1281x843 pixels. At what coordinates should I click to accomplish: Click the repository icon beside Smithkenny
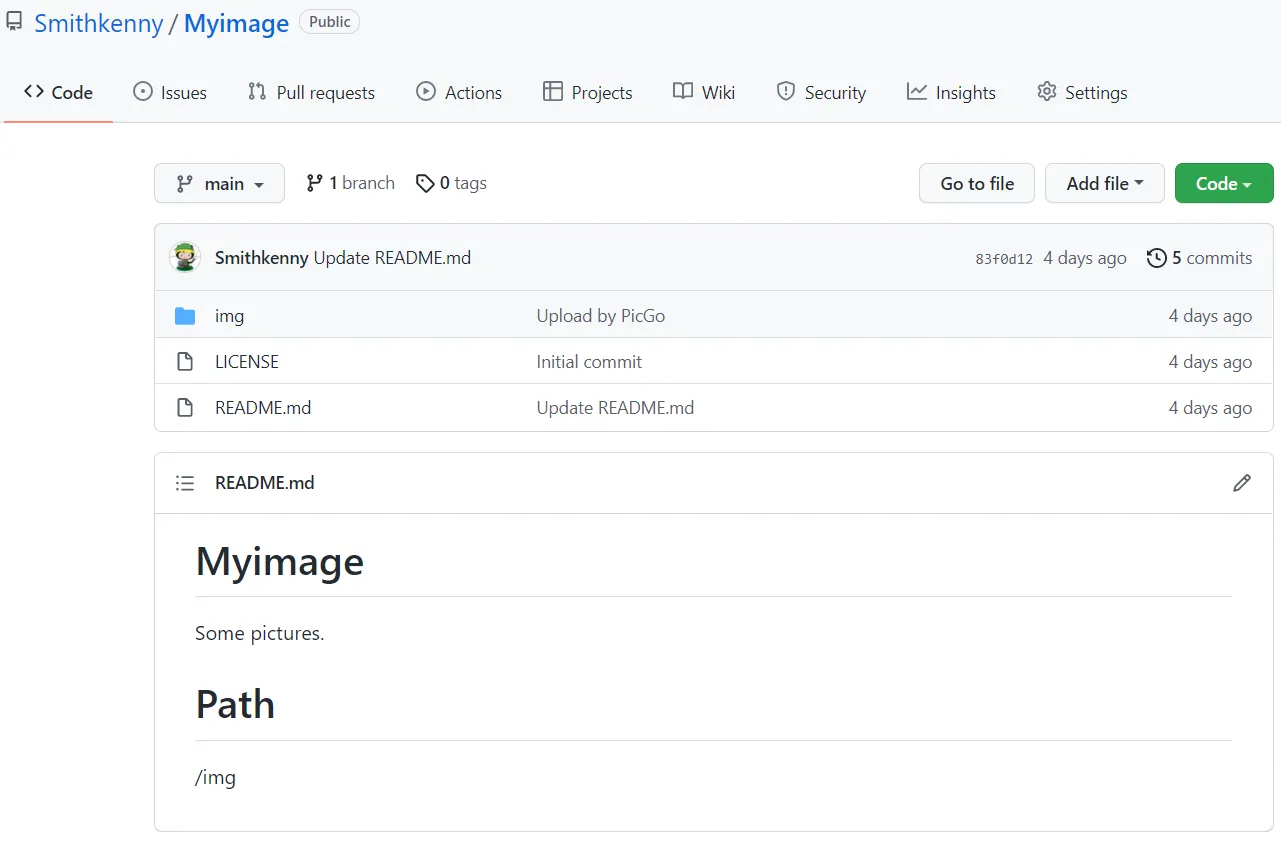[14, 23]
